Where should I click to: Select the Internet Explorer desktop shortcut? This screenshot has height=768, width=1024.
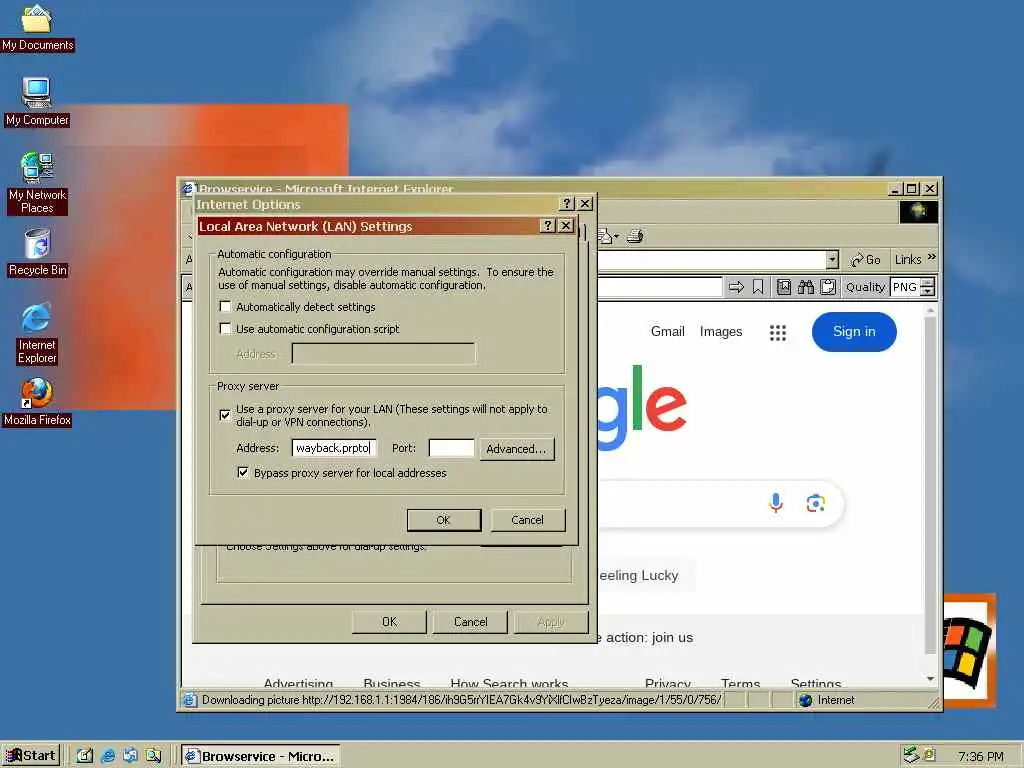click(37, 333)
